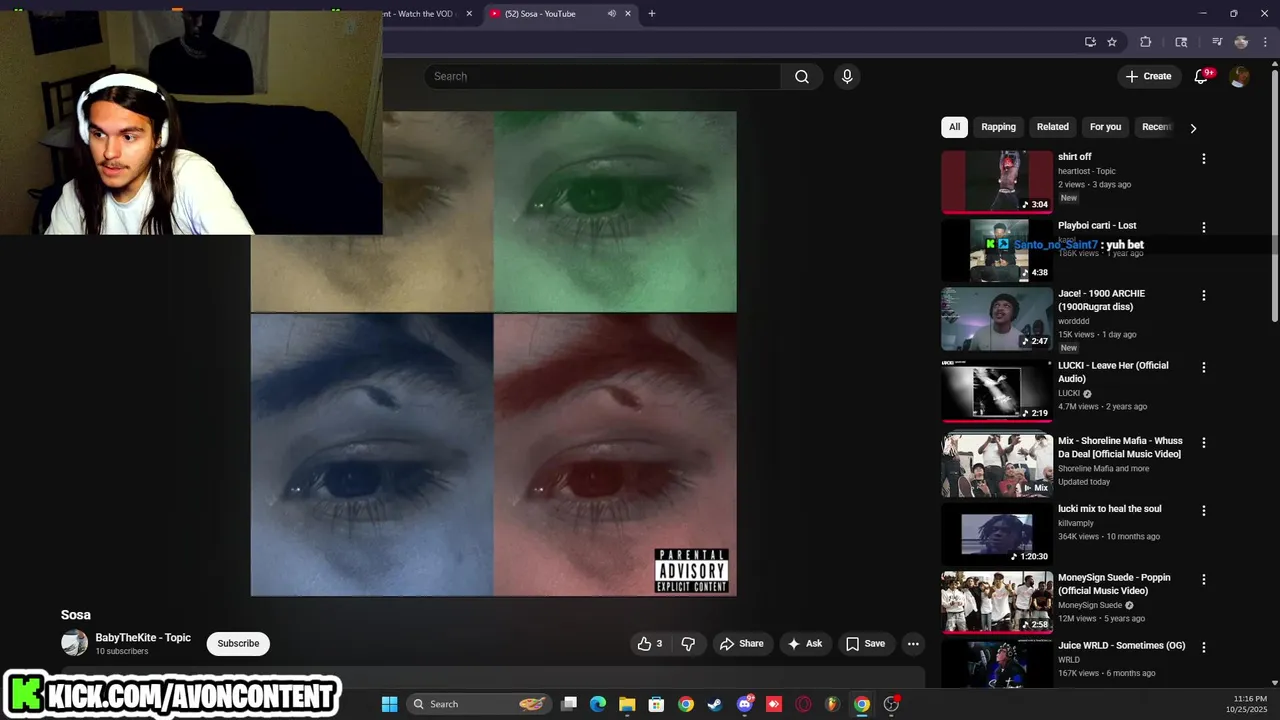Mute the Sosa YouTube tab audio icon
The height and width of the screenshot is (720, 1280).
(x=611, y=14)
